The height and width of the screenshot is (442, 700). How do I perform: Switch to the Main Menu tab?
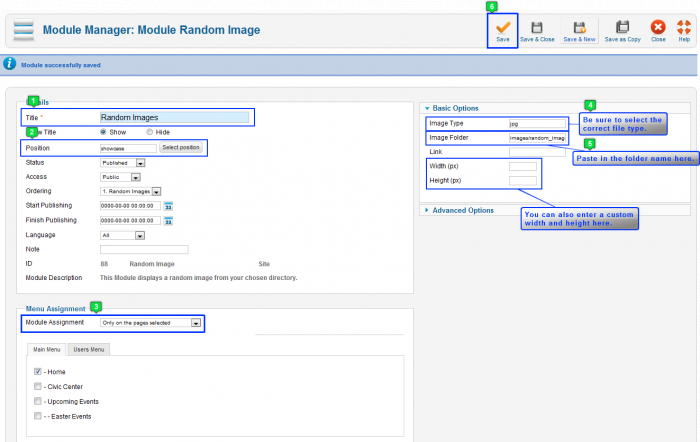[47, 349]
